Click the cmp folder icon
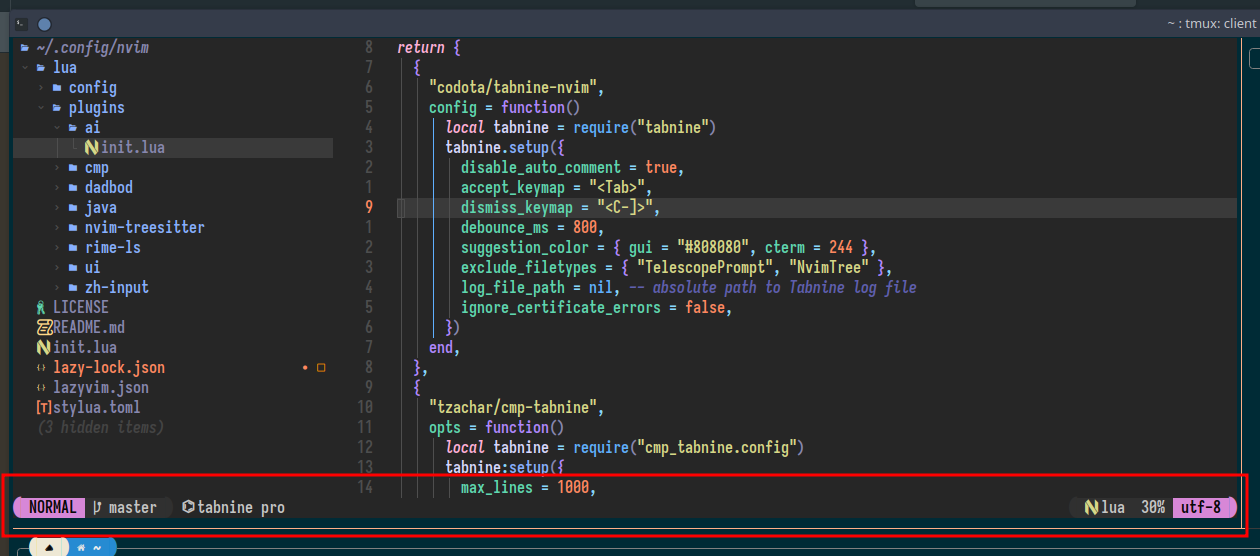 73,167
